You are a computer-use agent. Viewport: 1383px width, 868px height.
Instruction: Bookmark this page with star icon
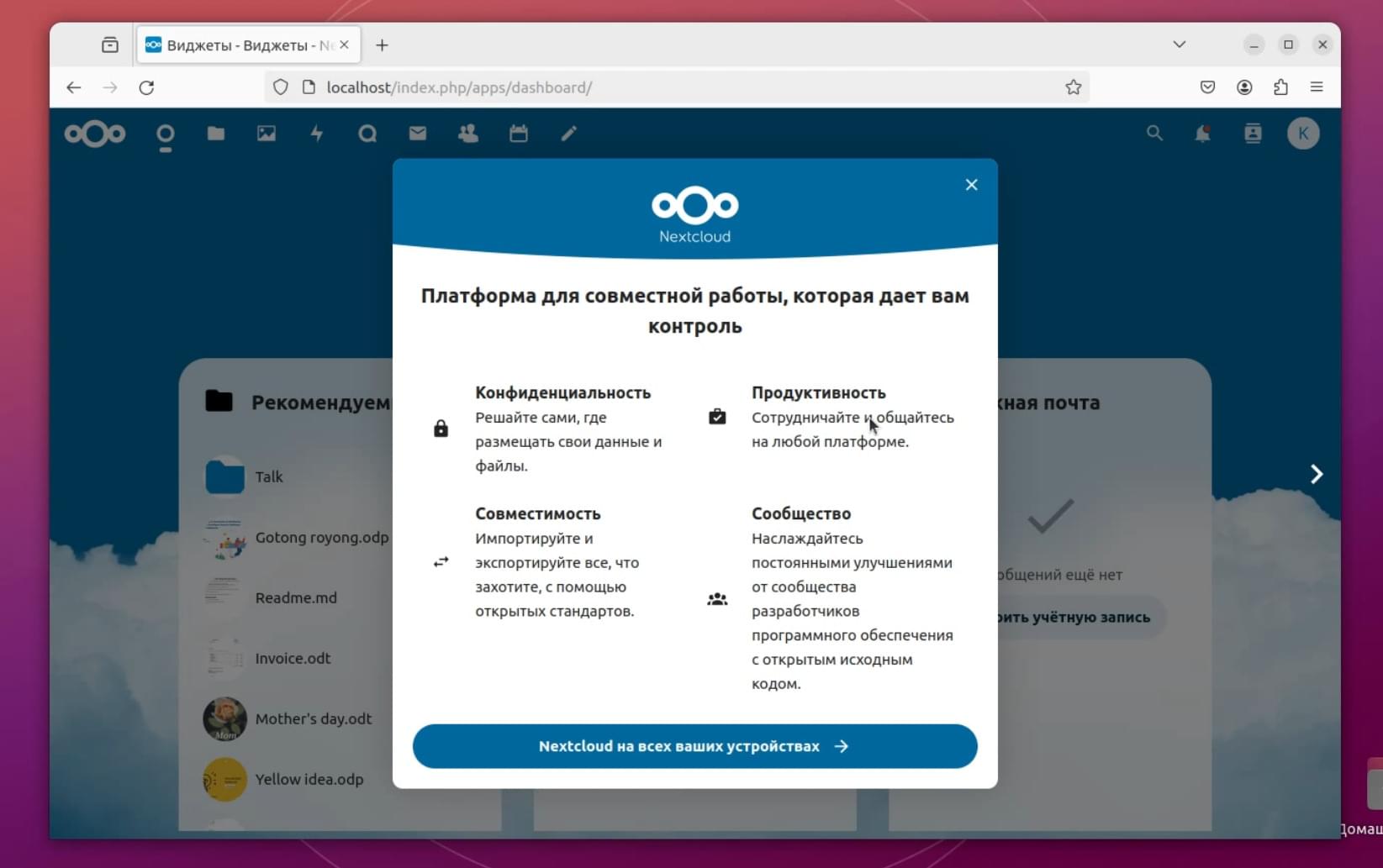[1074, 87]
